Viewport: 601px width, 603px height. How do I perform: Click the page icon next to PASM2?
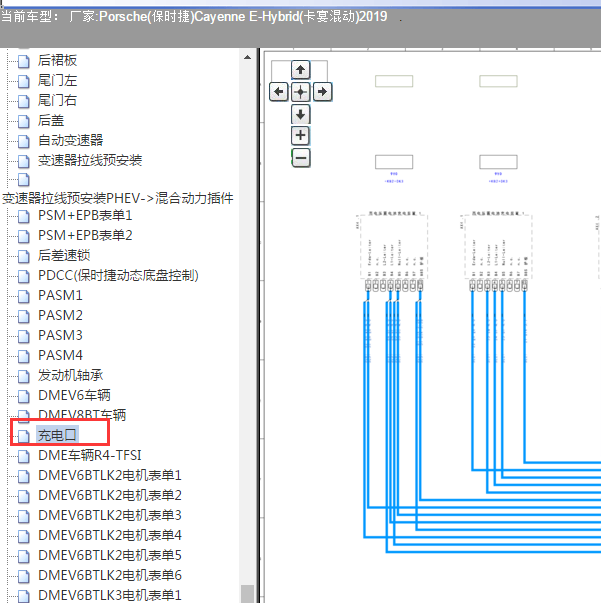click(x=24, y=316)
